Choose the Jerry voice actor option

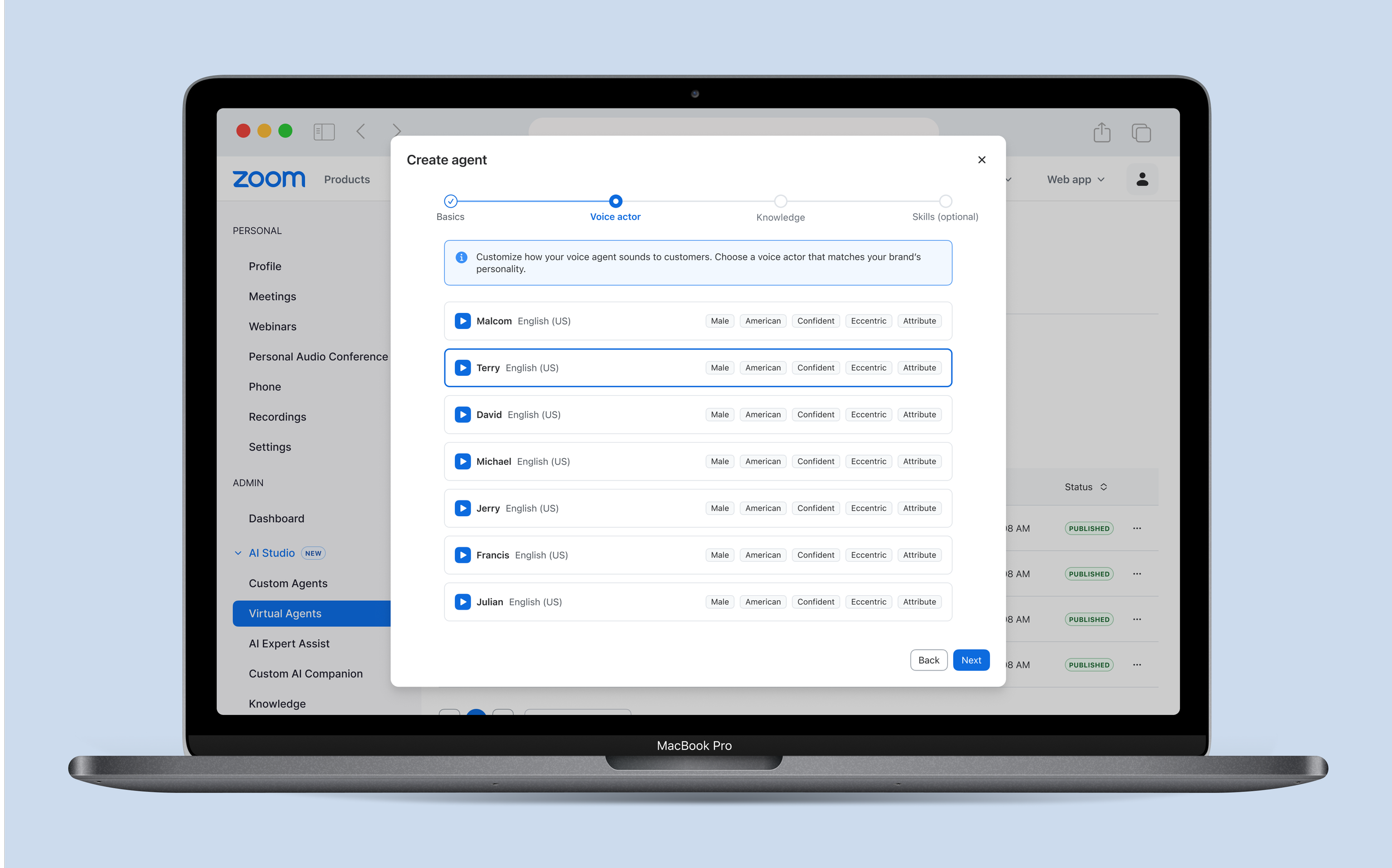tap(631, 508)
